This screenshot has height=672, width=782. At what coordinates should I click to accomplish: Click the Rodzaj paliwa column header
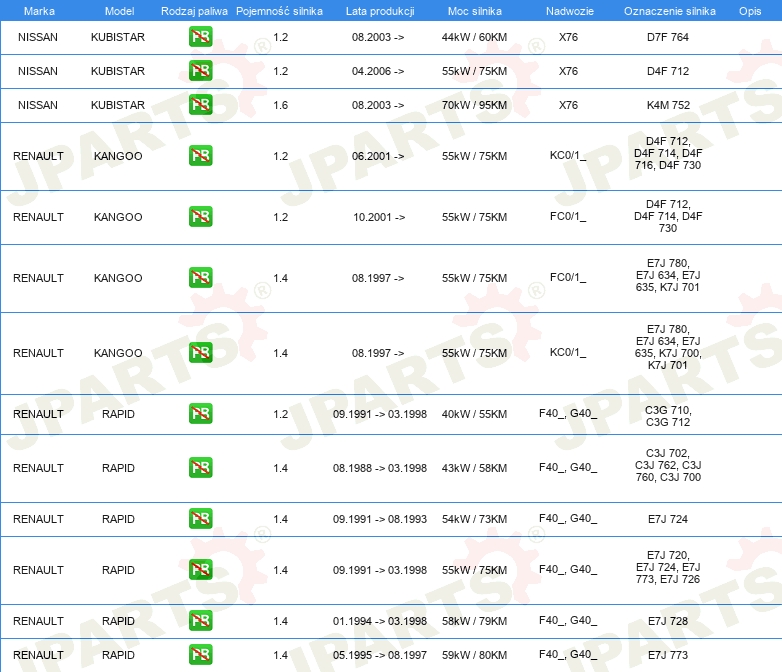coord(194,11)
